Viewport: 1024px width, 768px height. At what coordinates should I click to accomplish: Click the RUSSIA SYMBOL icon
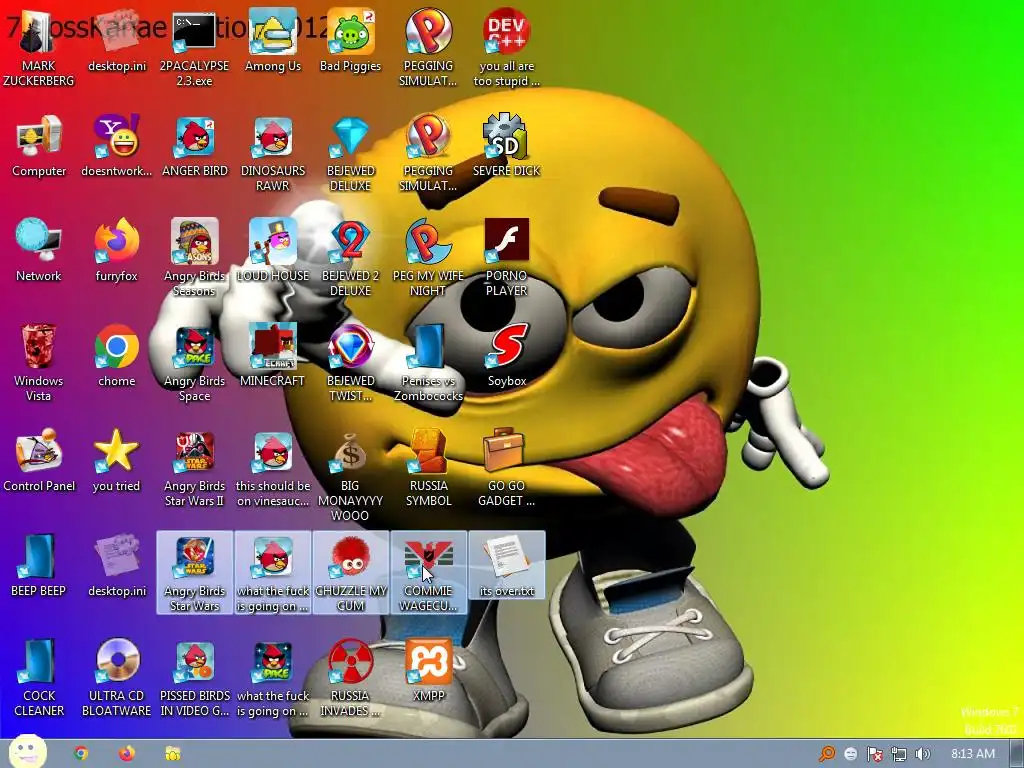tap(428, 468)
